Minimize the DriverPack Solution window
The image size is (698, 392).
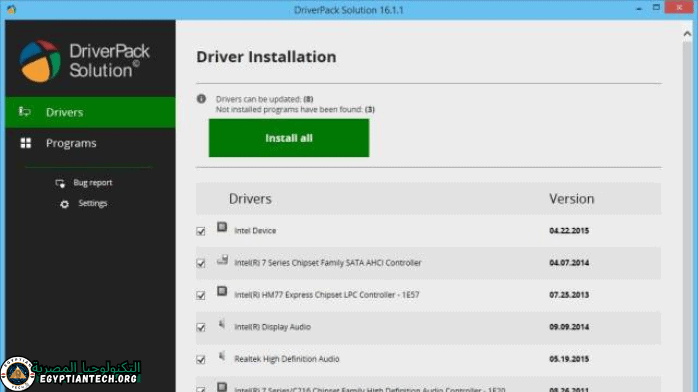point(639,8)
